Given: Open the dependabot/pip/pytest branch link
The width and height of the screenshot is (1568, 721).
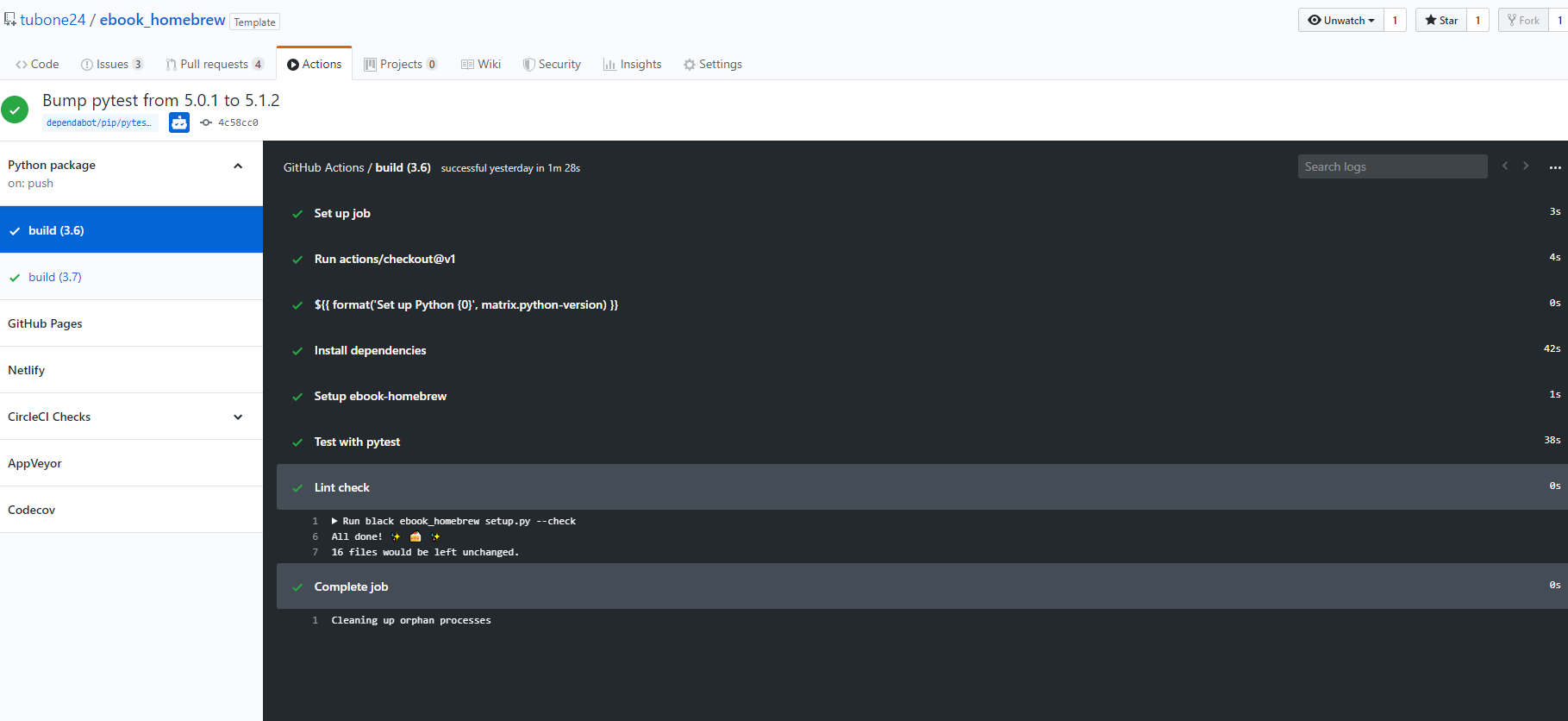Looking at the screenshot, I should [x=99, y=122].
